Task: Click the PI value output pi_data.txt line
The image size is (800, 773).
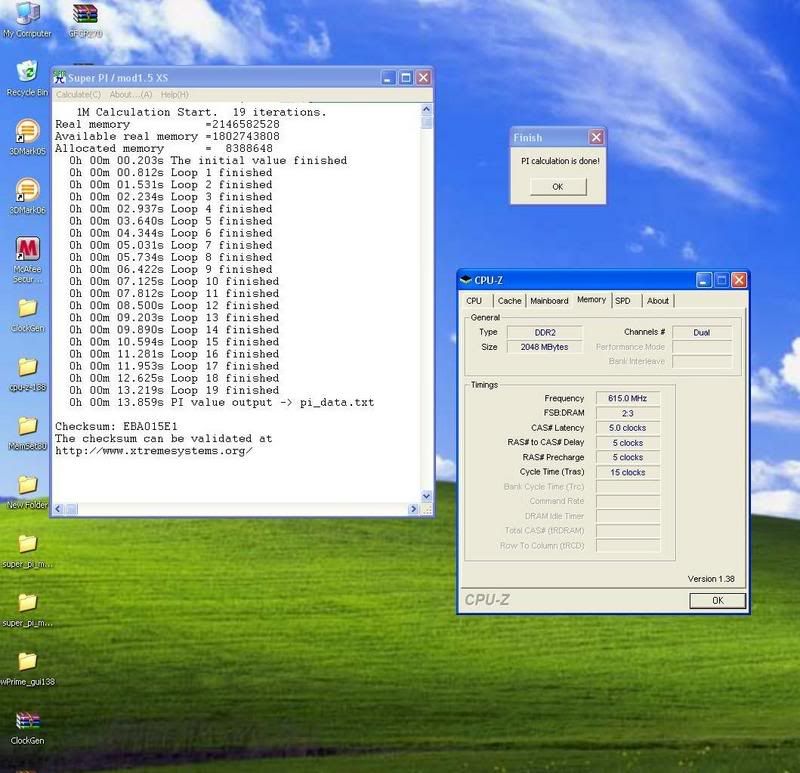Action: pyautogui.click(x=221, y=402)
